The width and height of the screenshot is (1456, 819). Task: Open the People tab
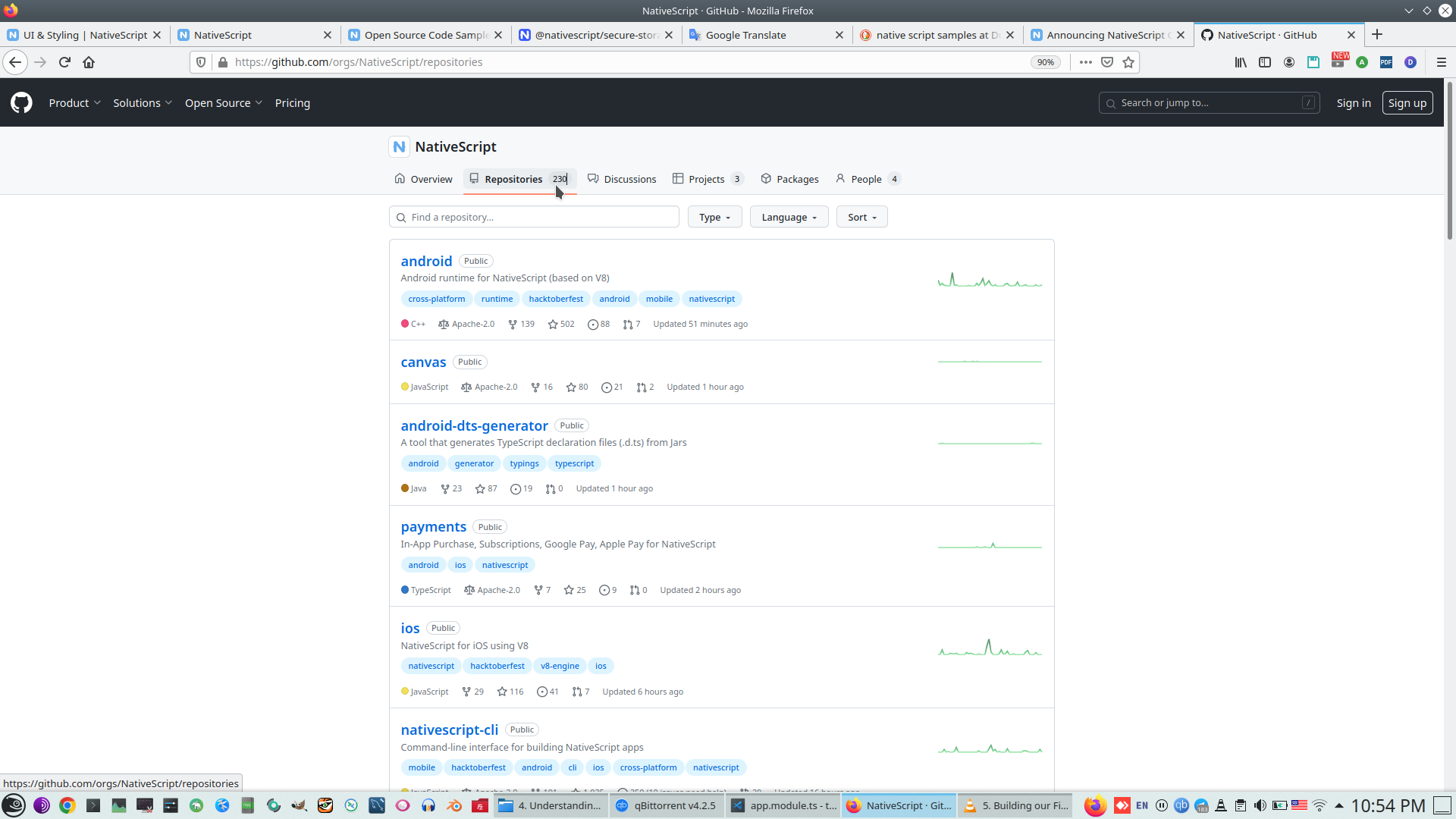(x=866, y=179)
